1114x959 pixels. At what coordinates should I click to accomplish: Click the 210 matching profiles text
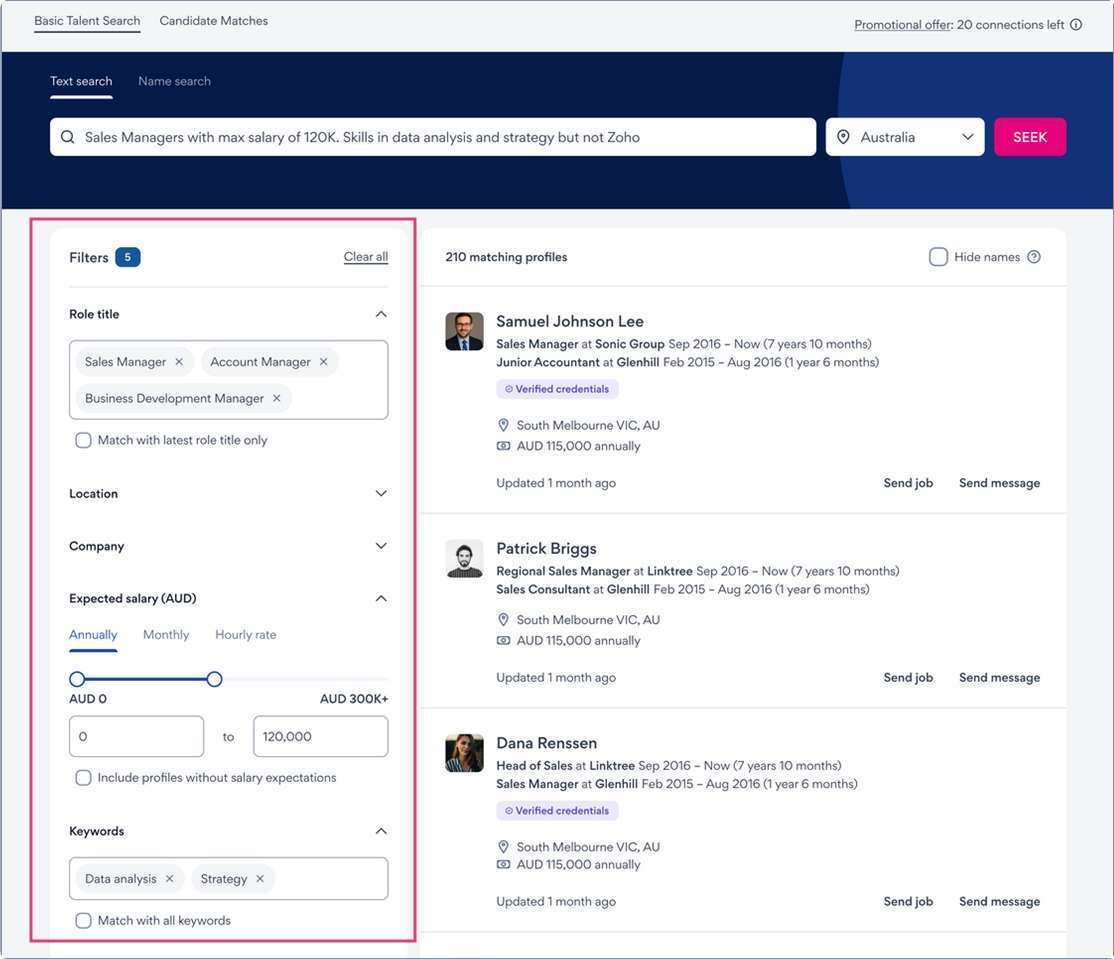(x=507, y=257)
